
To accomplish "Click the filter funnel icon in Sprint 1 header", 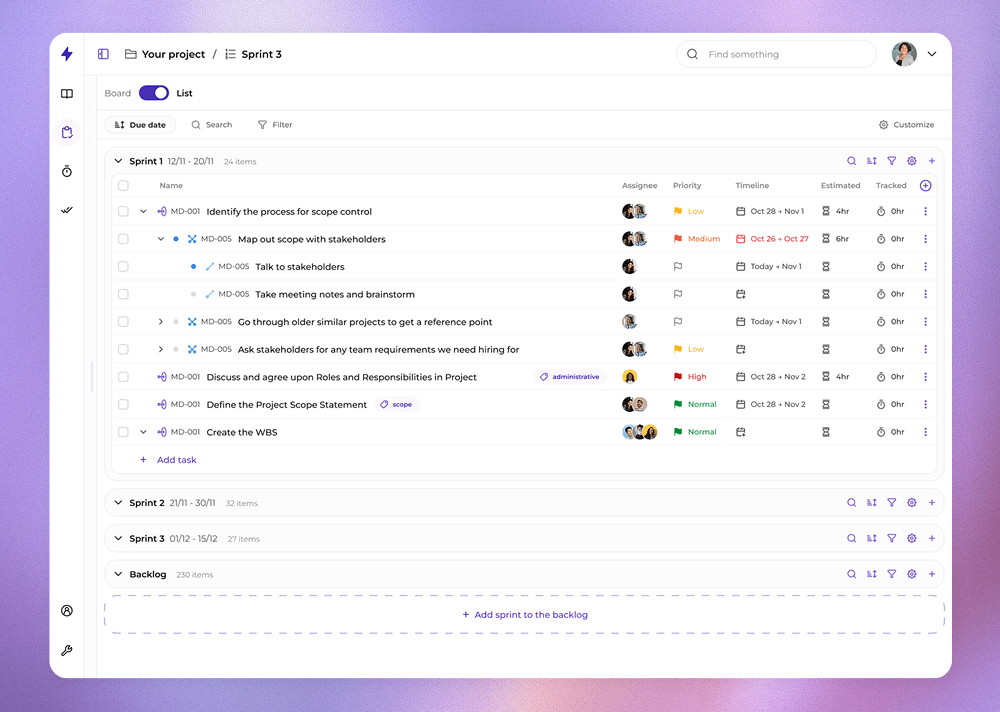I will click(892, 161).
